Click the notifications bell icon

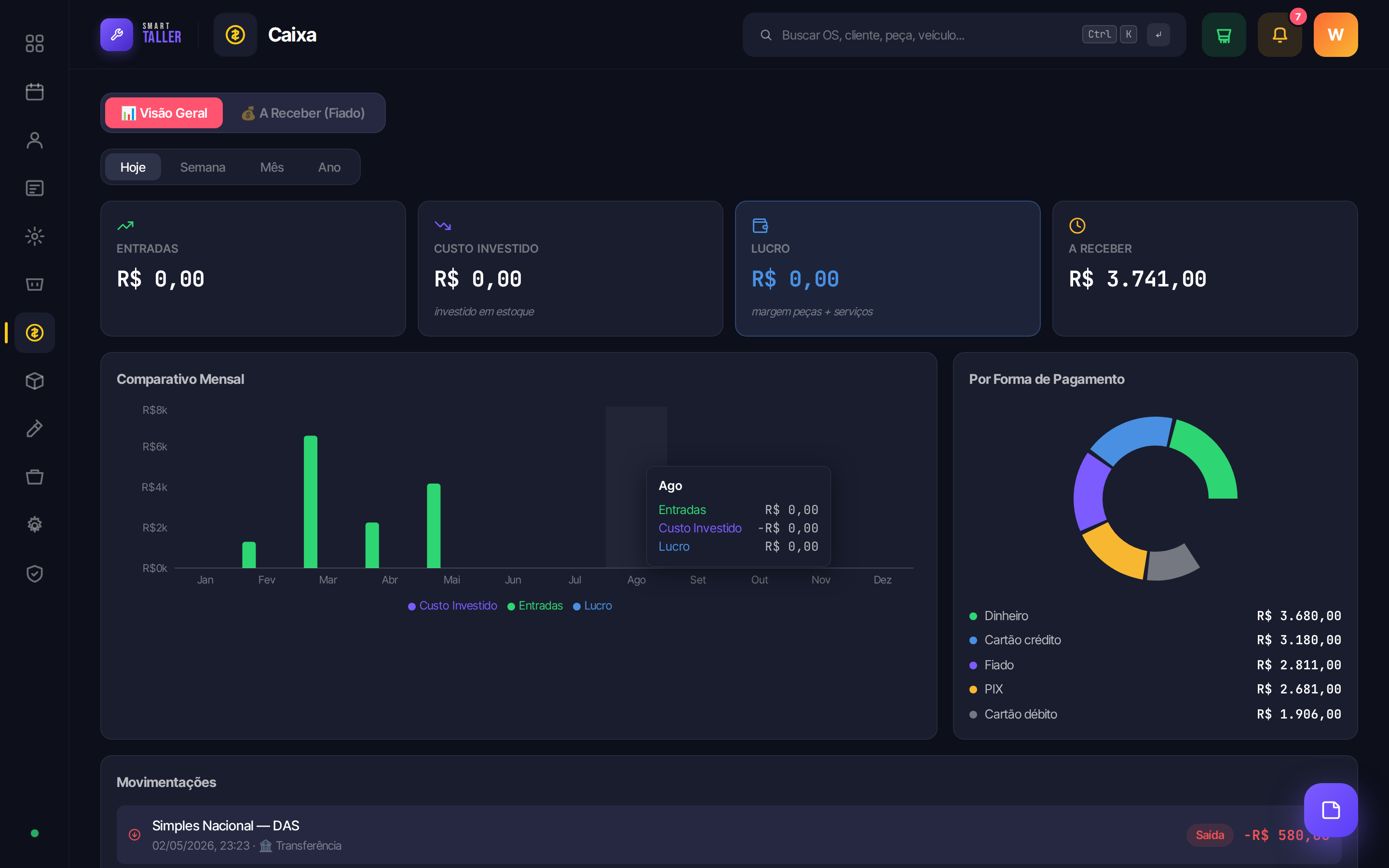(x=1280, y=35)
